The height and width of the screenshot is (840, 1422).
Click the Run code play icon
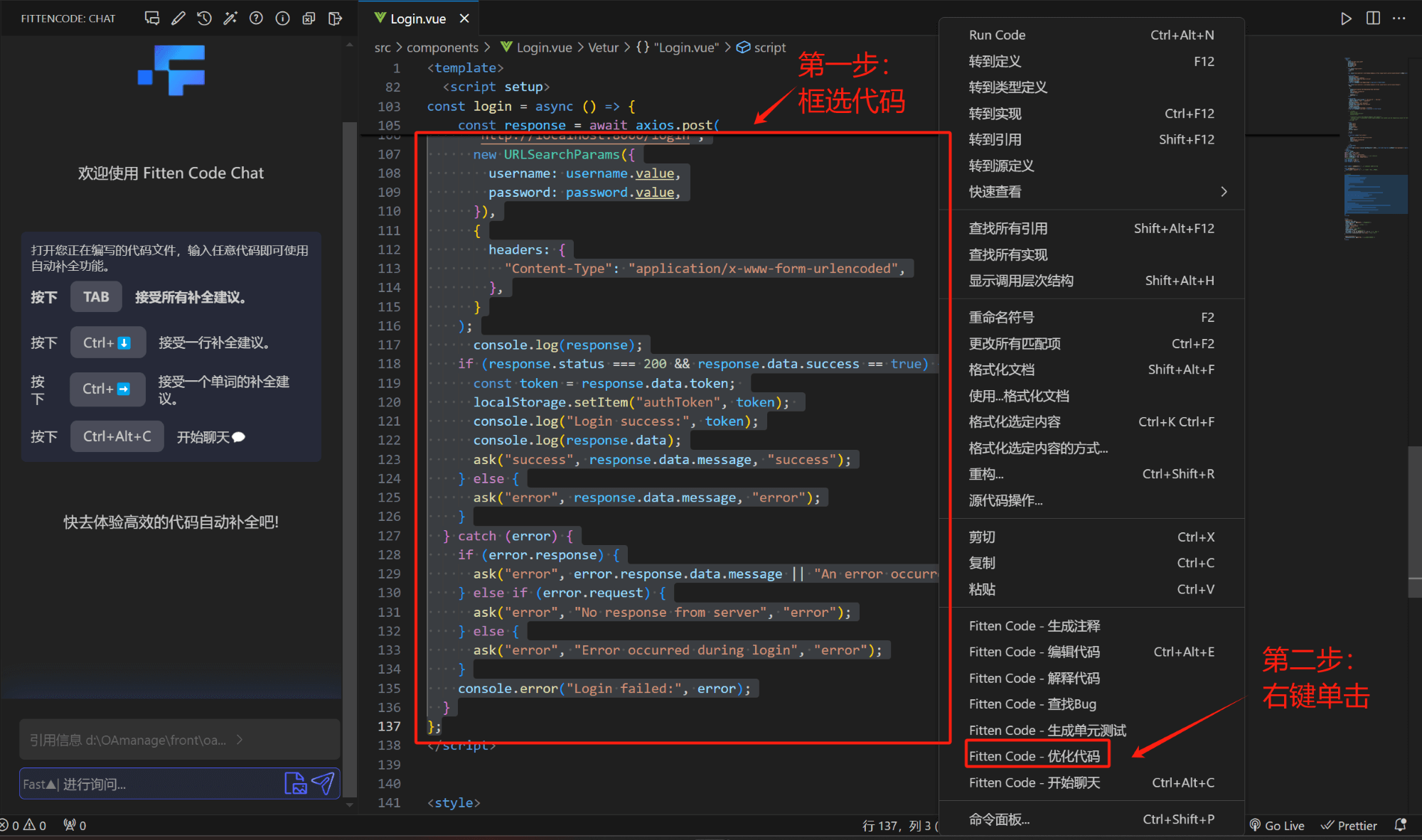(1346, 18)
